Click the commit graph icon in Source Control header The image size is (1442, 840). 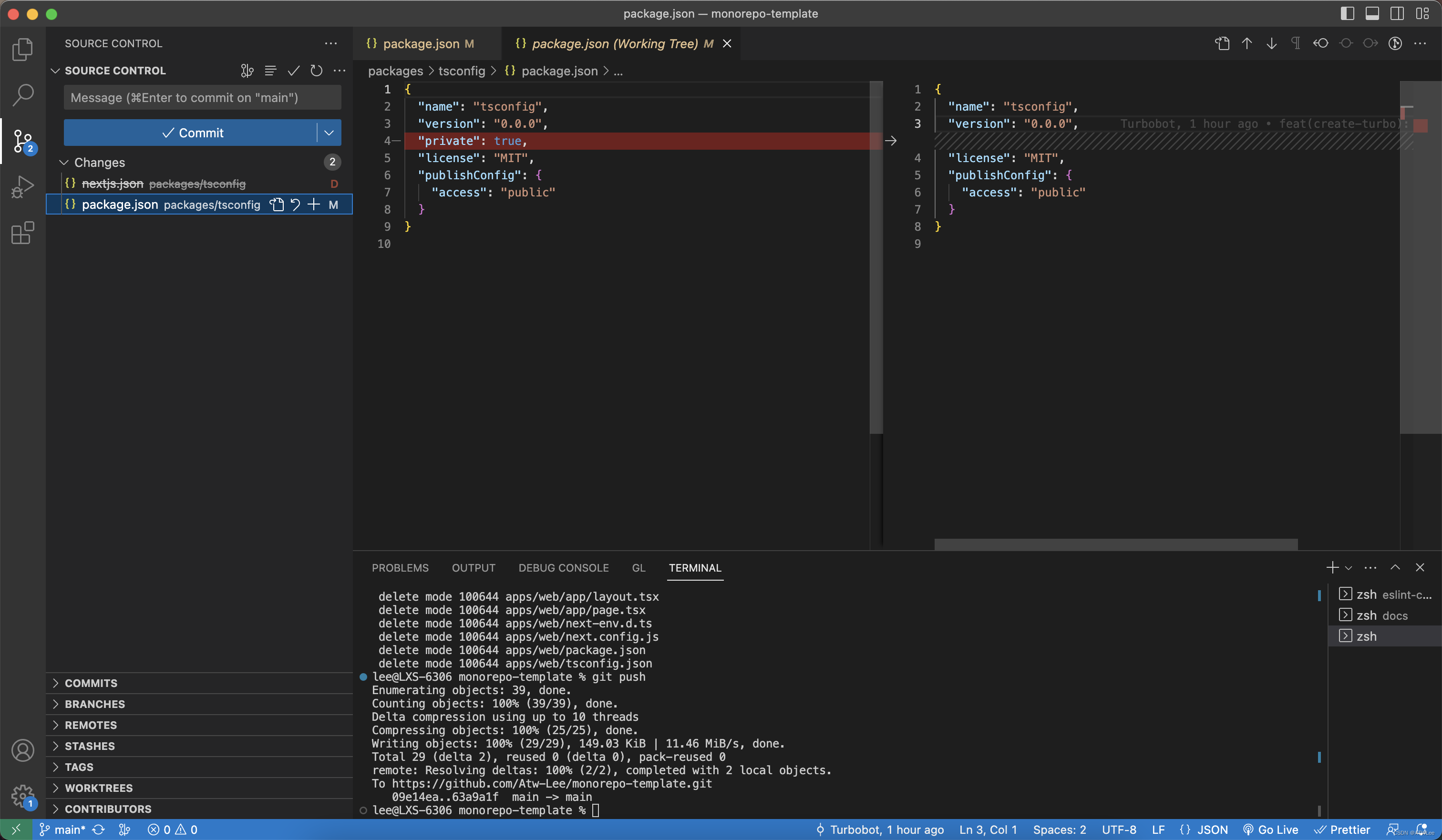[x=247, y=71]
